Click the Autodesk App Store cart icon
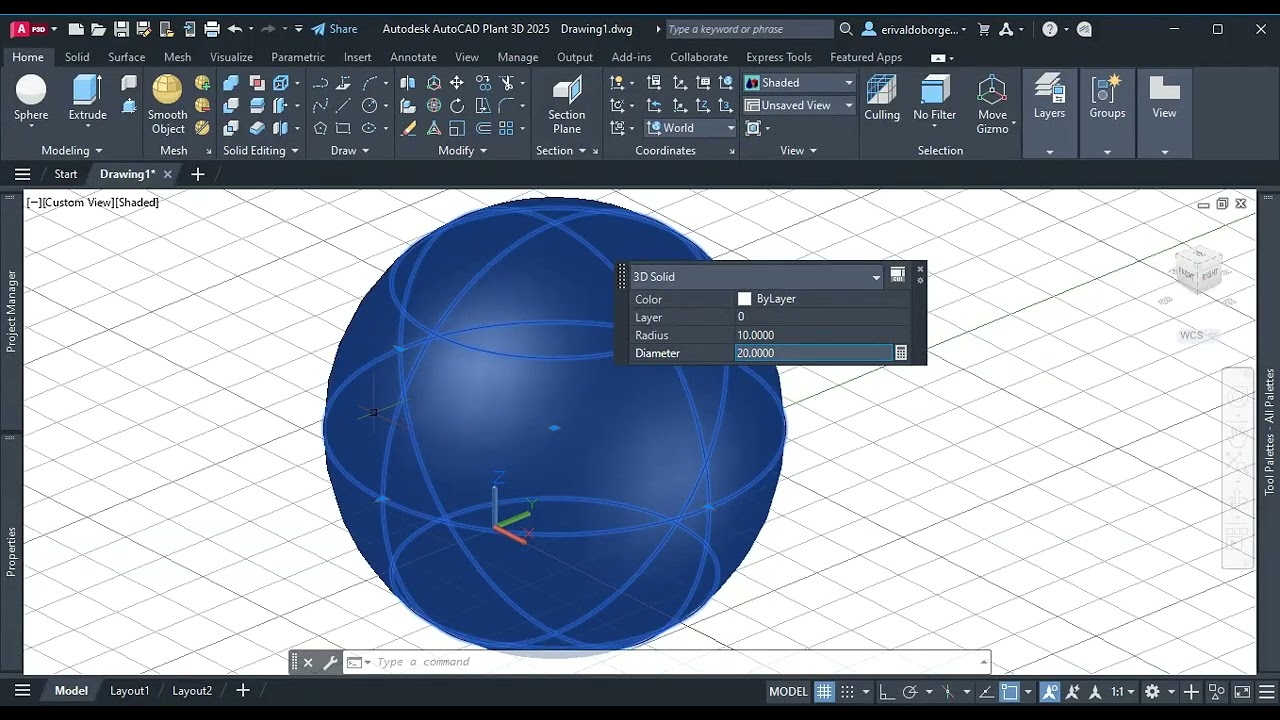The width and height of the screenshot is (1280, 720). click(983, 29)
